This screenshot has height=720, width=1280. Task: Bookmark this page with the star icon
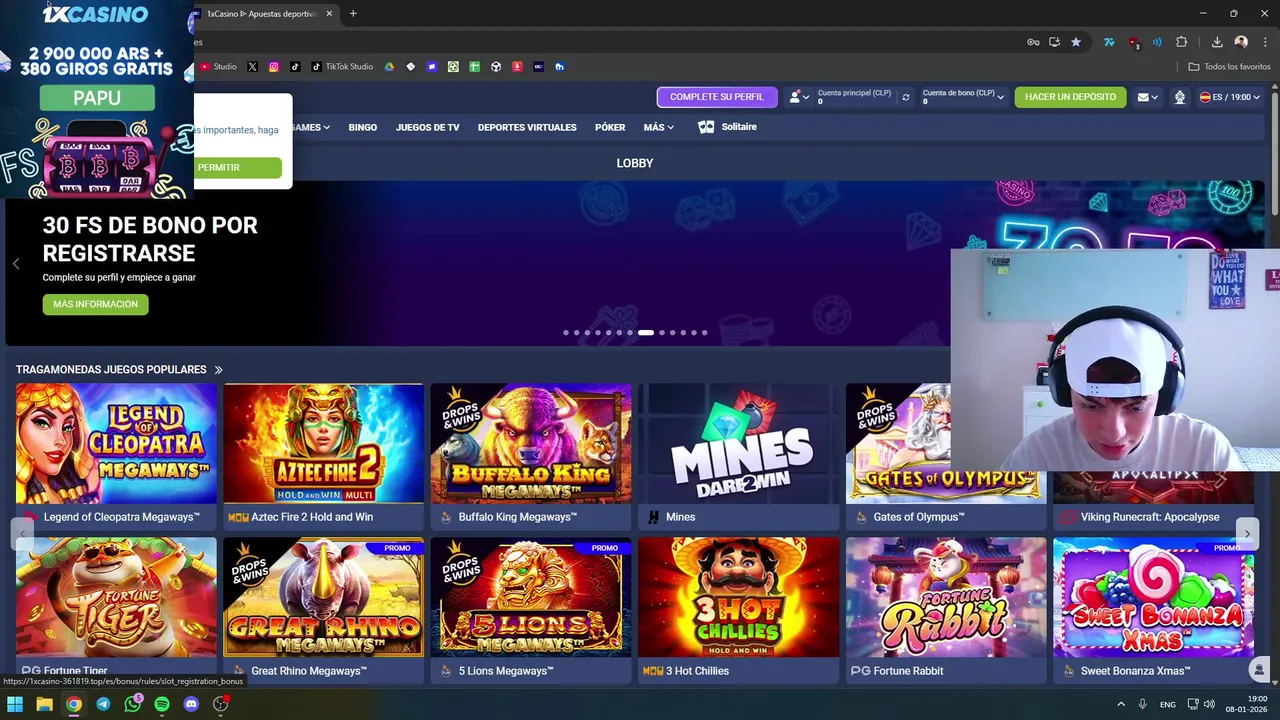click(1076, 42)
